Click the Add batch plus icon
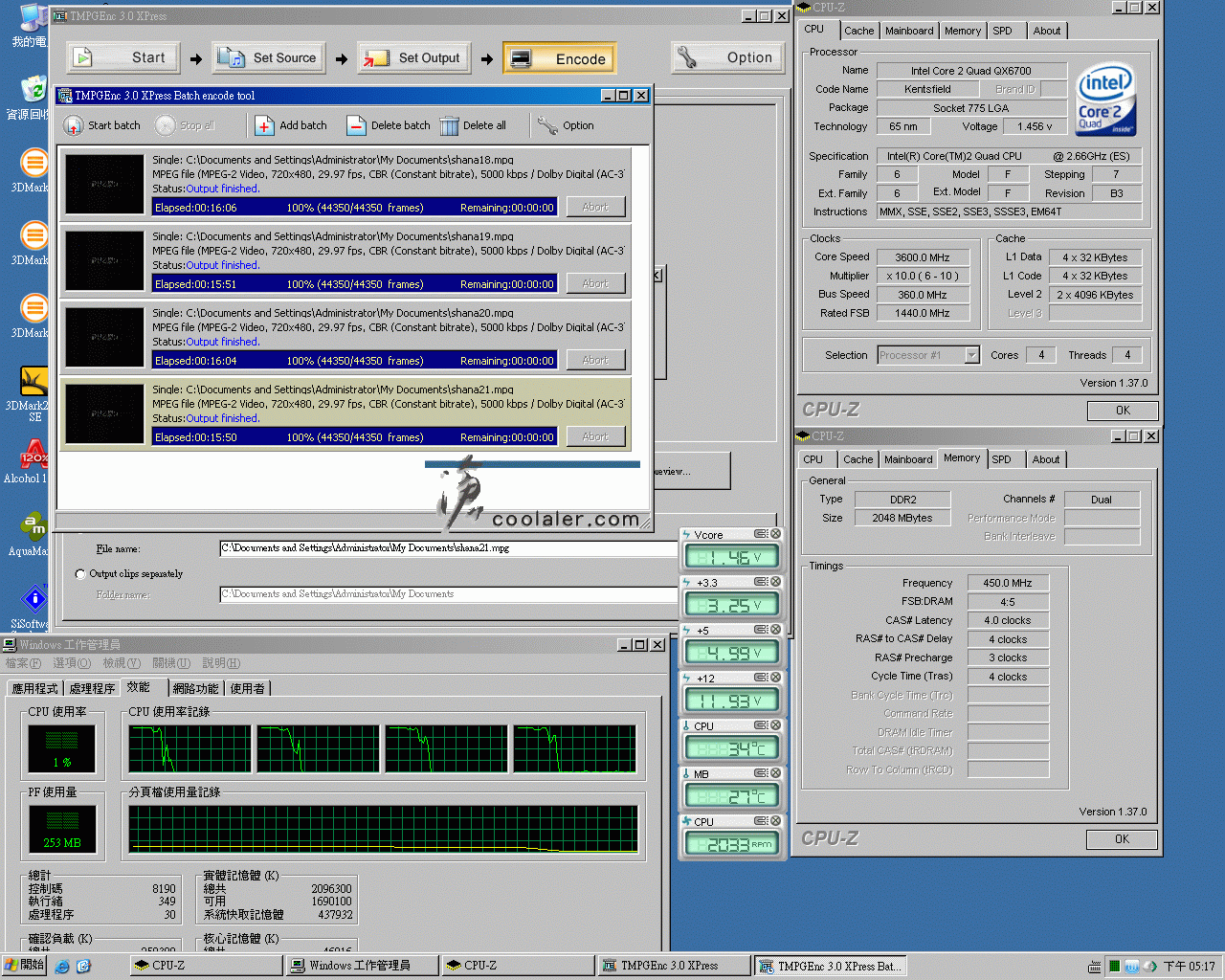The image size is (1225, 980). click(265, 125)
